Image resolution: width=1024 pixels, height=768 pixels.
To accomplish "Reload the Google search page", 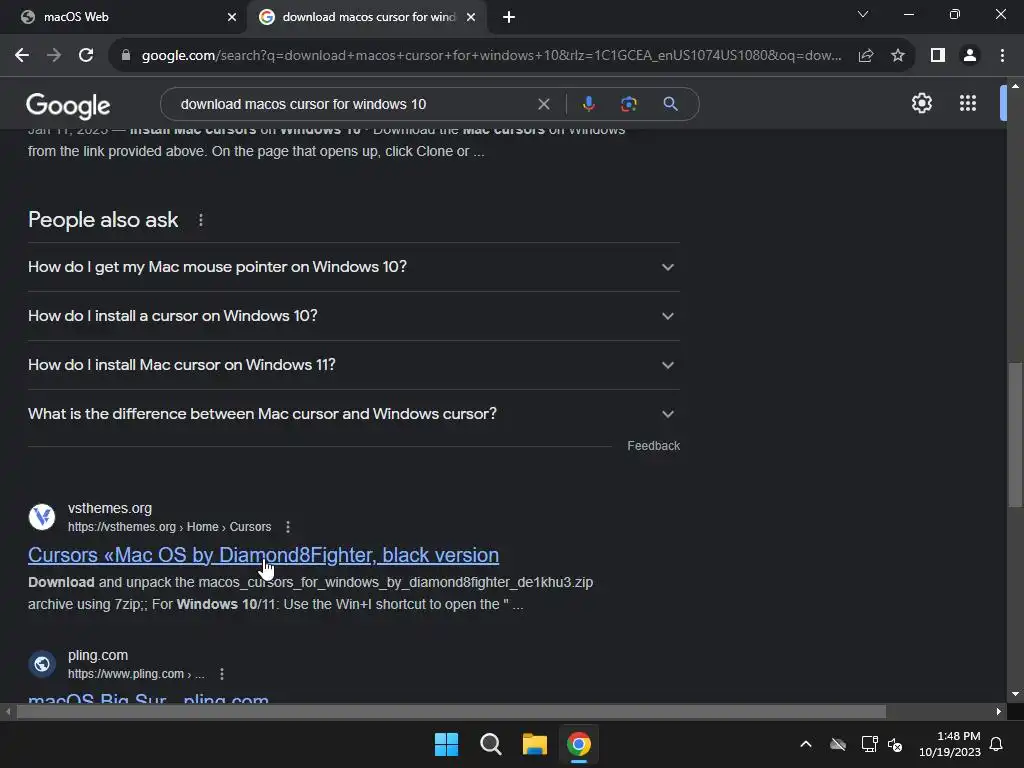I will tap(86, 56).
